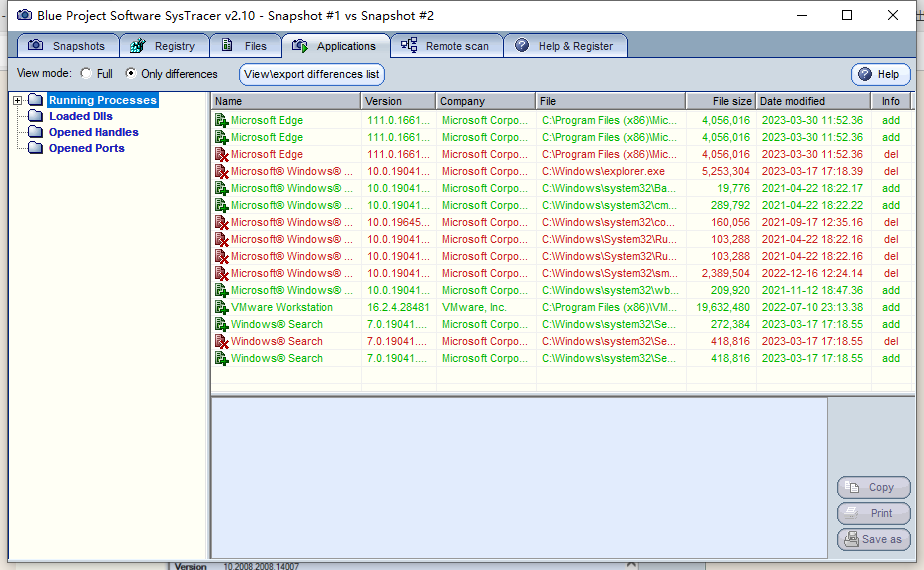Expand the Running Processes tree node
Viewport: 924px width, 570px height.
[18, 100]
